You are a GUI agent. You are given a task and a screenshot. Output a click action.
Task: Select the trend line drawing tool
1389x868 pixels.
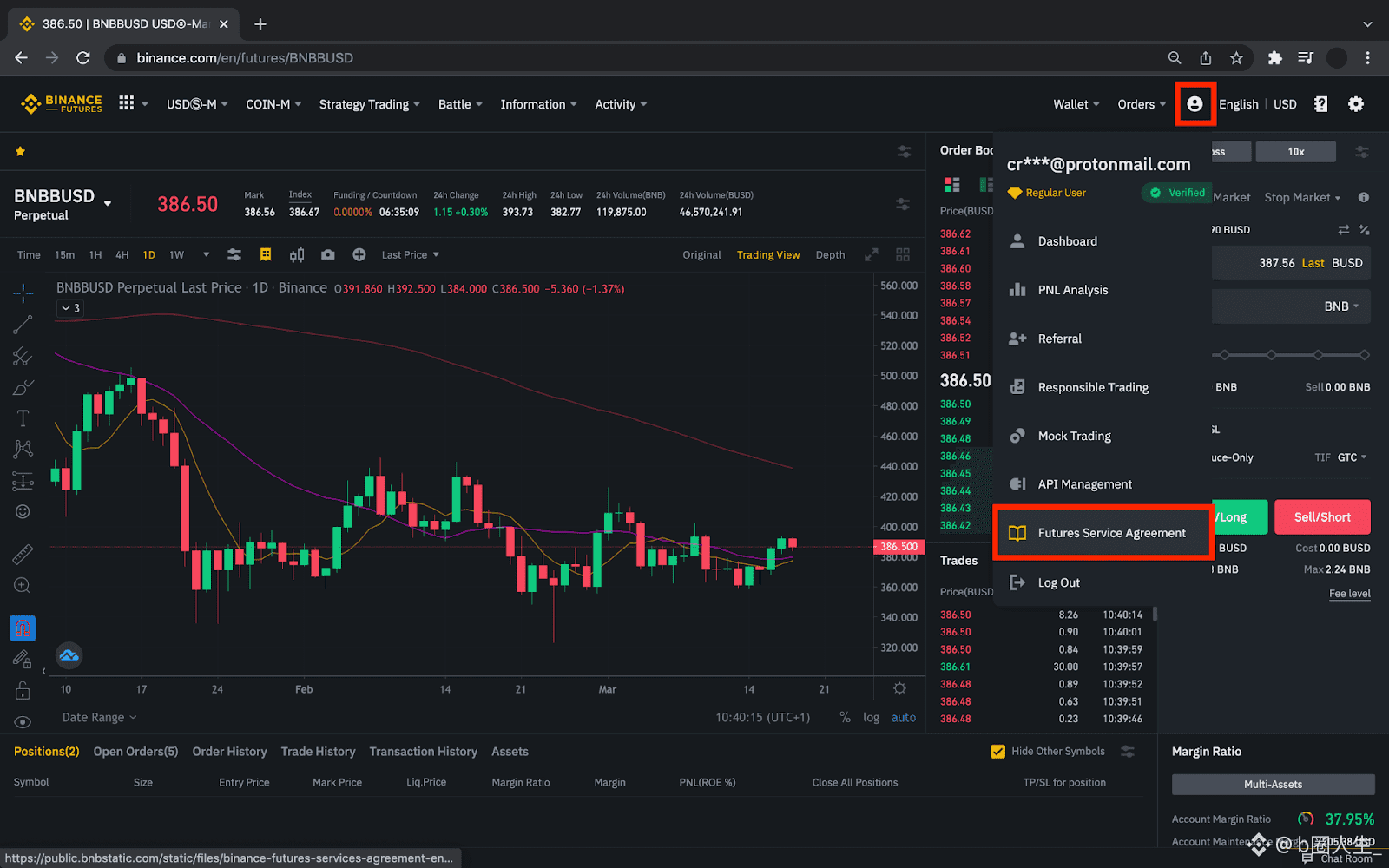pos(23,325)
